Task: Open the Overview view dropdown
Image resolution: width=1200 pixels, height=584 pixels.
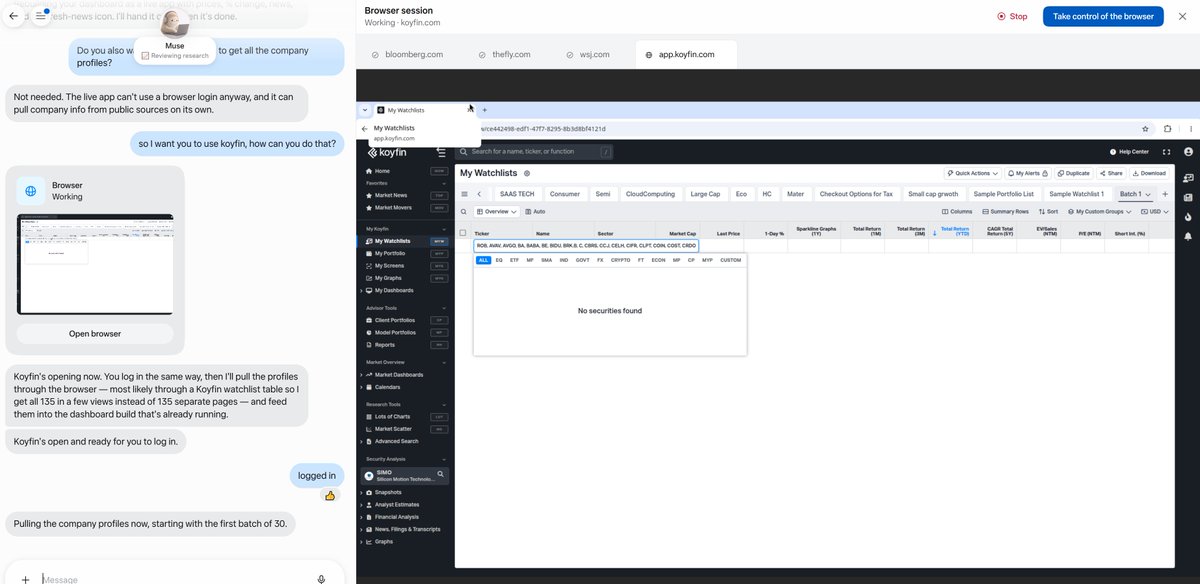Action: pos(497,212)
